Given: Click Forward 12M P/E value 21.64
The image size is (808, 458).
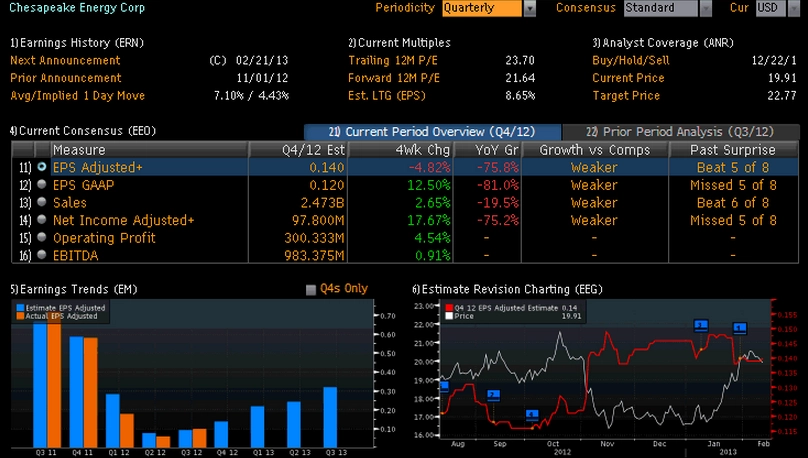Looking at the screenshot, I should pos(520,78).
